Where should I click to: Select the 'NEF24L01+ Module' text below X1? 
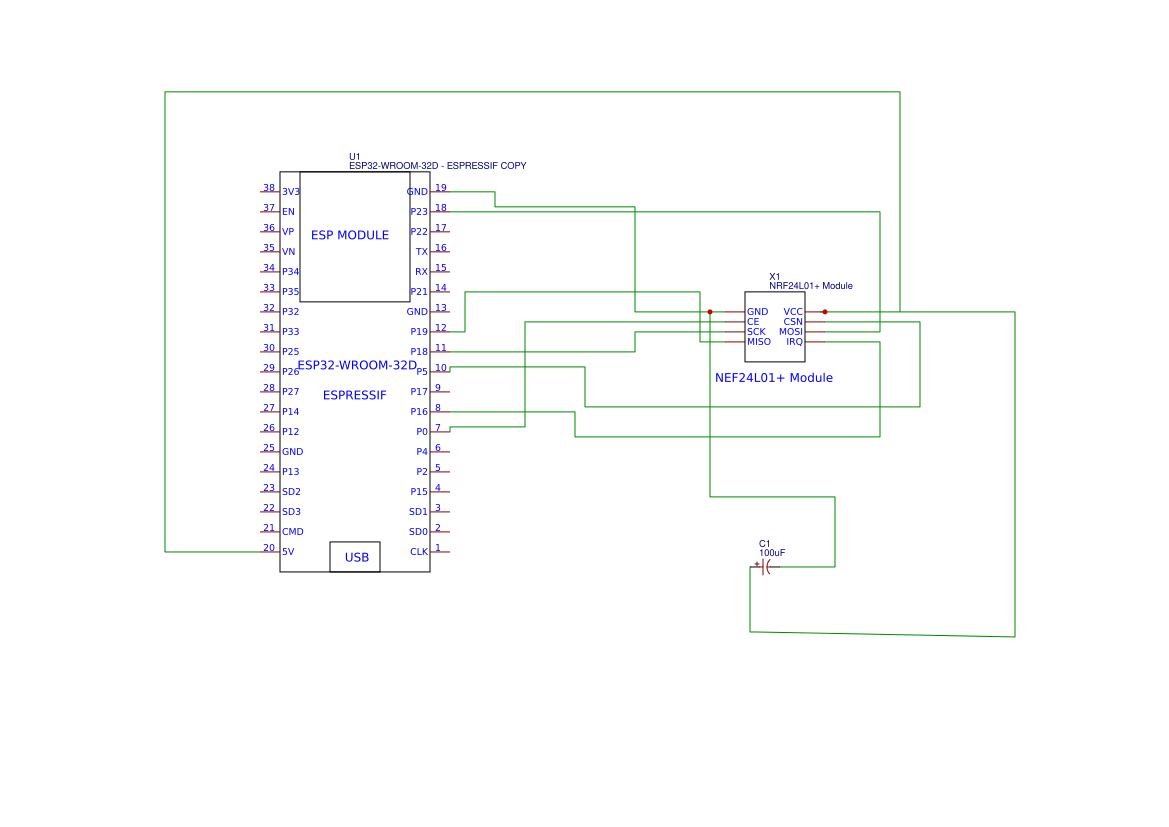pos(774,378)
